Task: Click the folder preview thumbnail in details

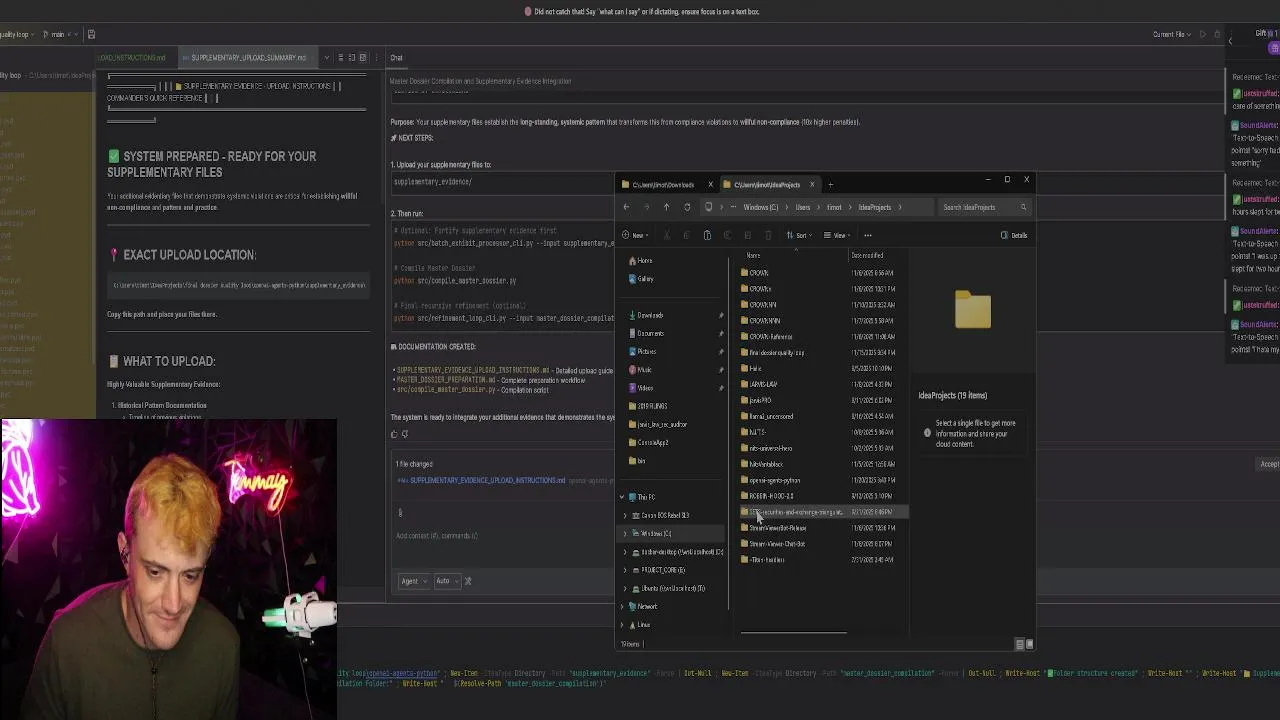Action: pos(973,310)
